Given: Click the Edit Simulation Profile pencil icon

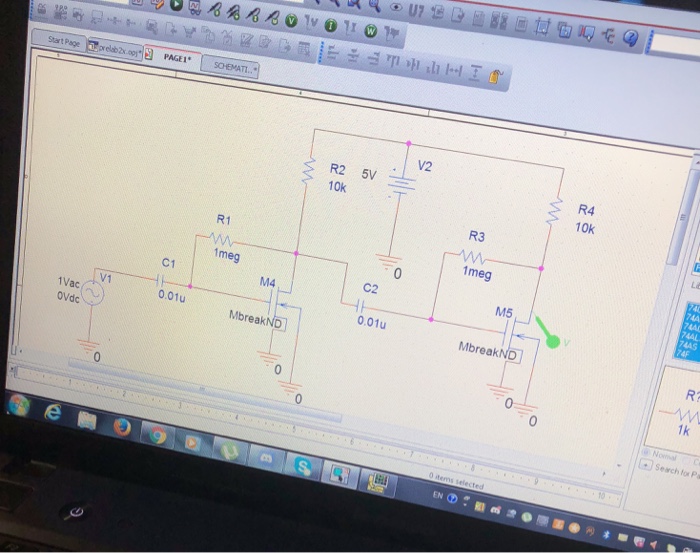Looking at the screenshot, I should [x=157, y=4].
